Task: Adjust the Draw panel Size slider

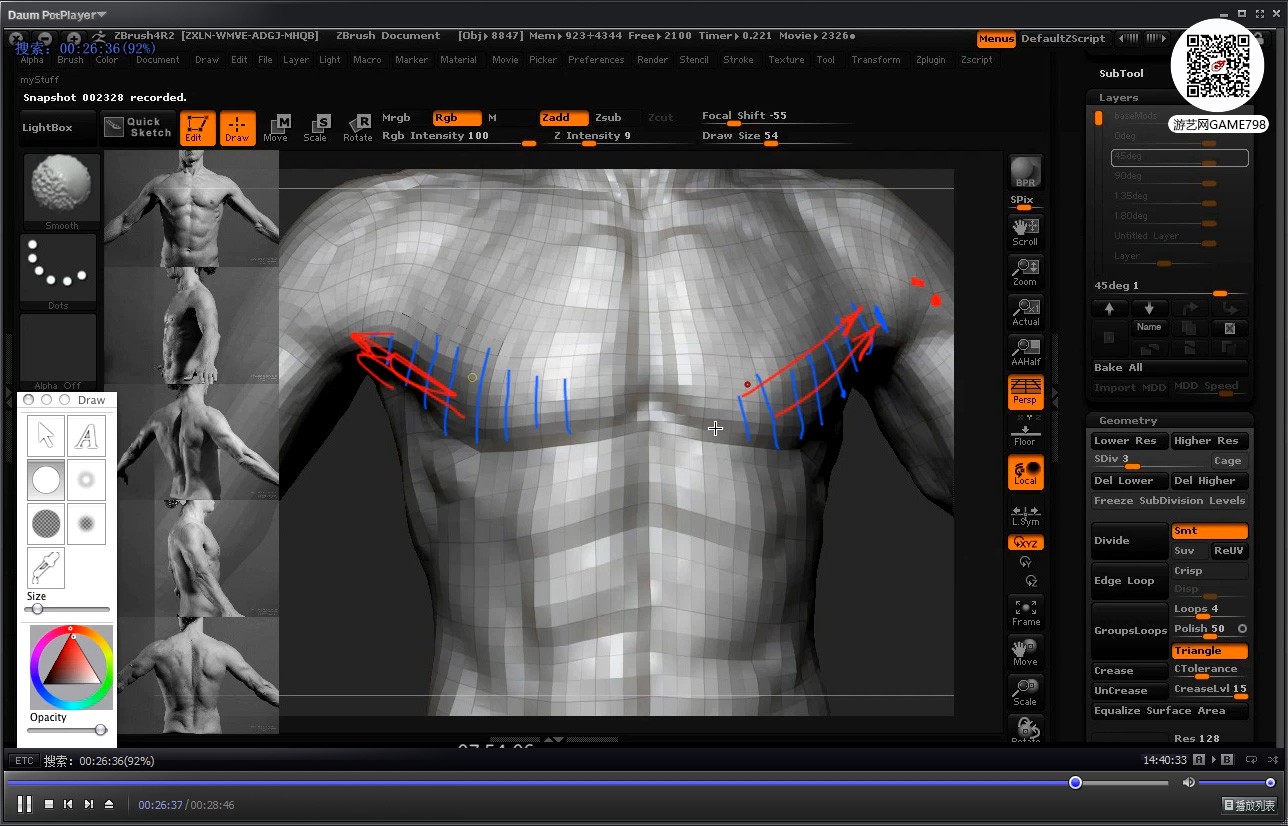Action: click(67, 609)
